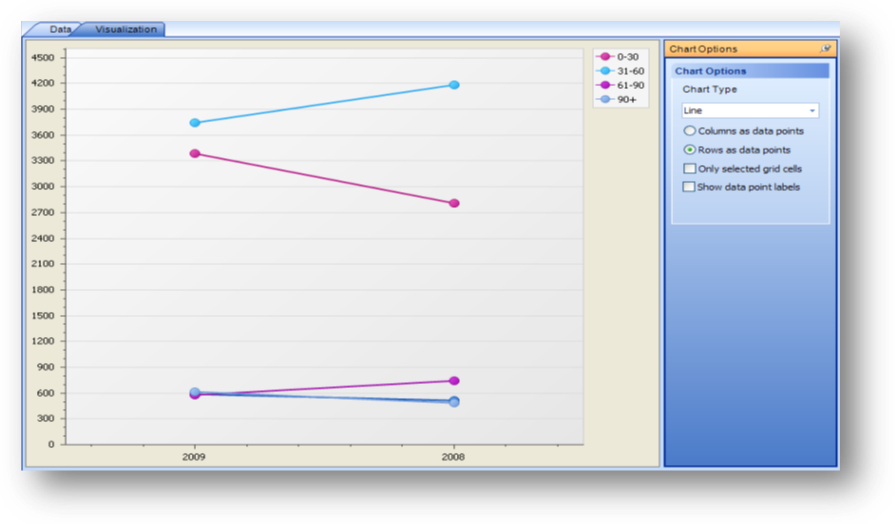Click the Line chart type combo box
Image resolution: width=895 pixels, height=524 pixels.
pyautogui.click(x=744, y=111)
